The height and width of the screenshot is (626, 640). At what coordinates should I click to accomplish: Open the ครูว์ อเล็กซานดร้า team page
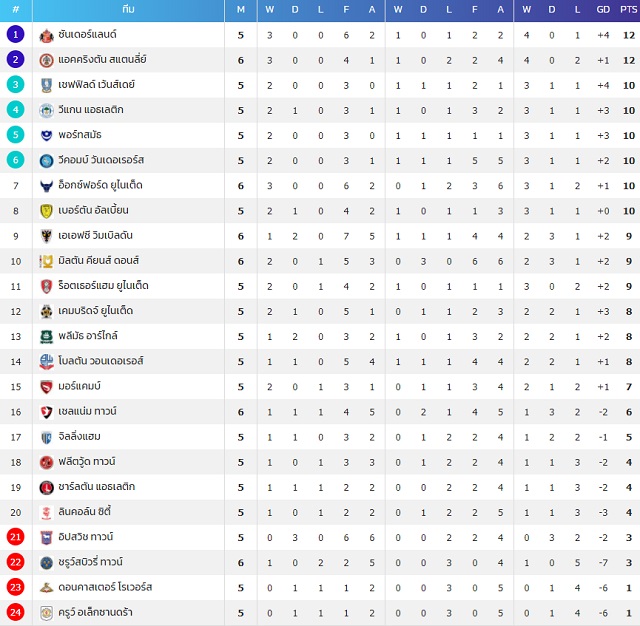(95, 612)
